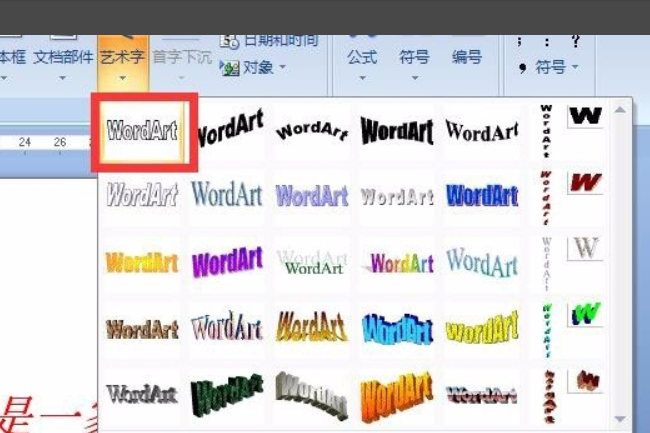
Task: Pick the orange gradient WordArt style
Action: pyautogui.click(x=142, y=263)
